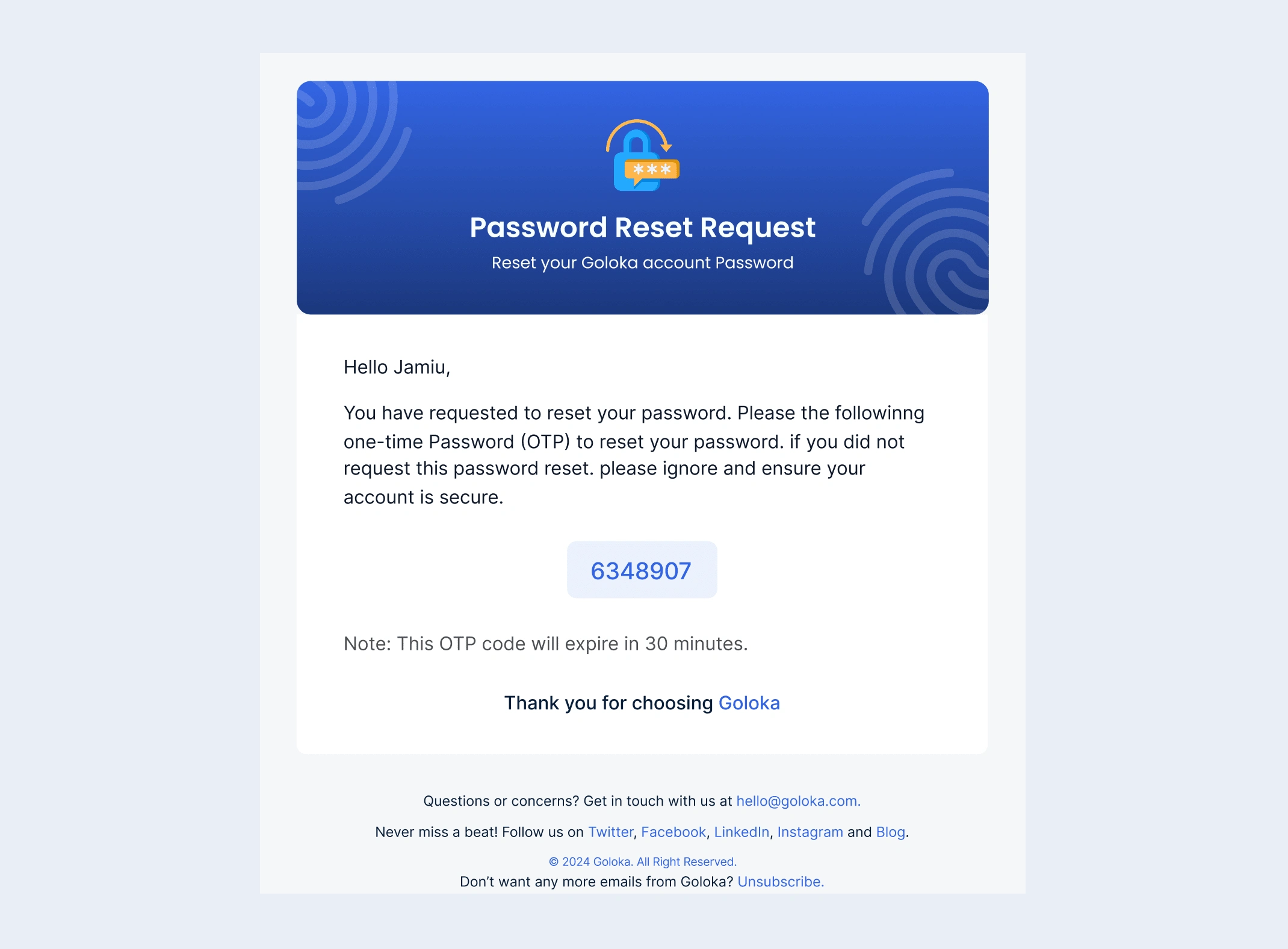Viewport: 1288px width, 949px height.
Task: Email hello@goloka.com via the contact link
Action: tap(798, 801)
